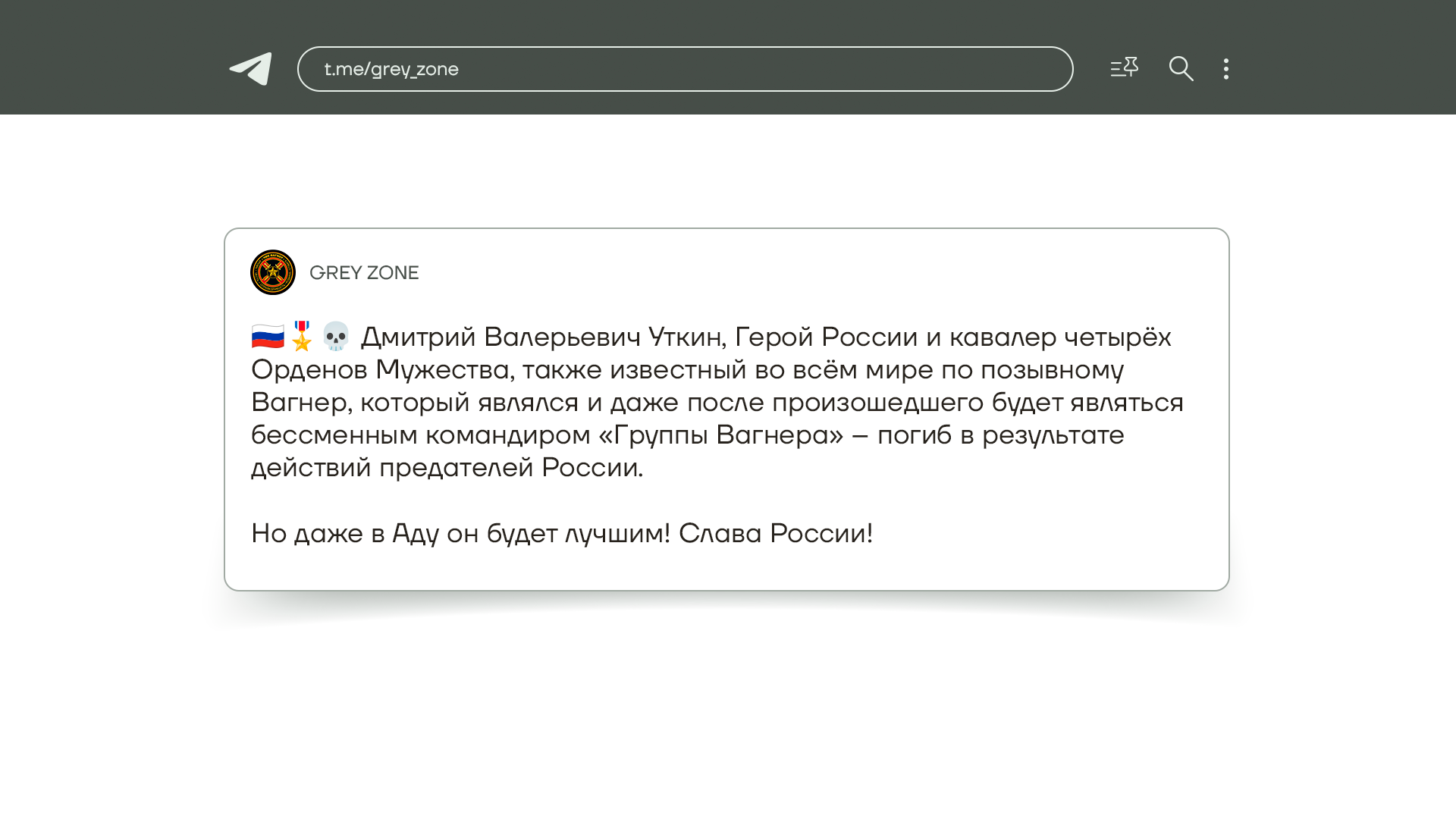
Task: Open the pinned messages list icon
Action: coord(1124,68)
